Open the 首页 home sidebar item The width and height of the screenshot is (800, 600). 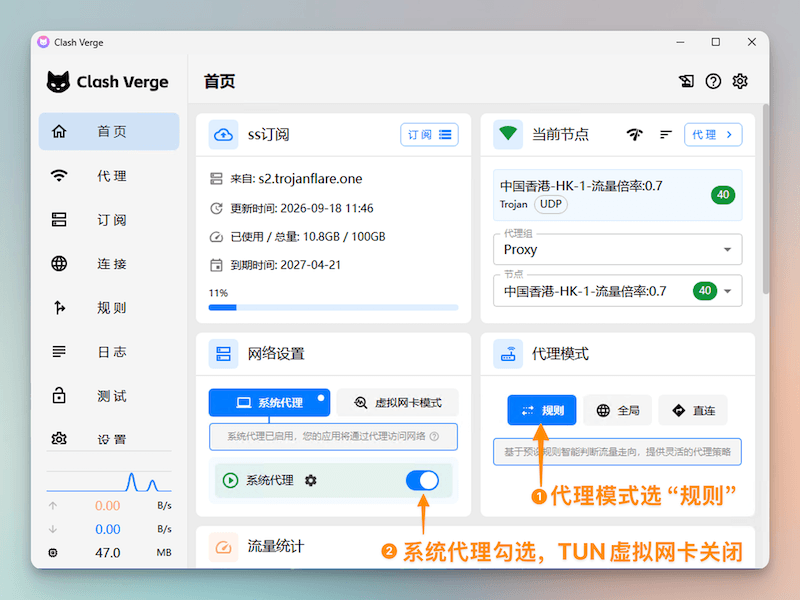point(109,132)
